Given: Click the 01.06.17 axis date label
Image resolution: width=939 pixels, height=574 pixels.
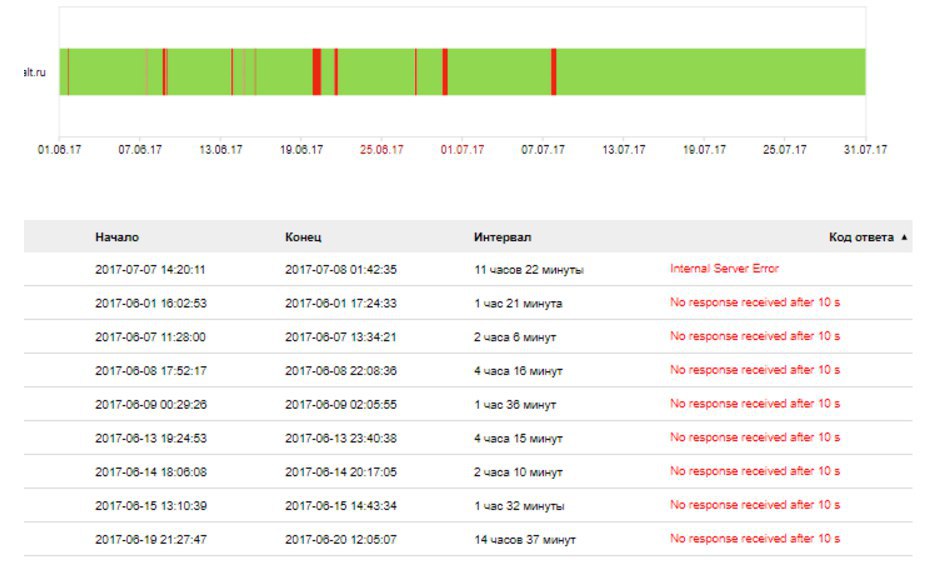Looking at the screenshot, I should click(x=59, y=150).
